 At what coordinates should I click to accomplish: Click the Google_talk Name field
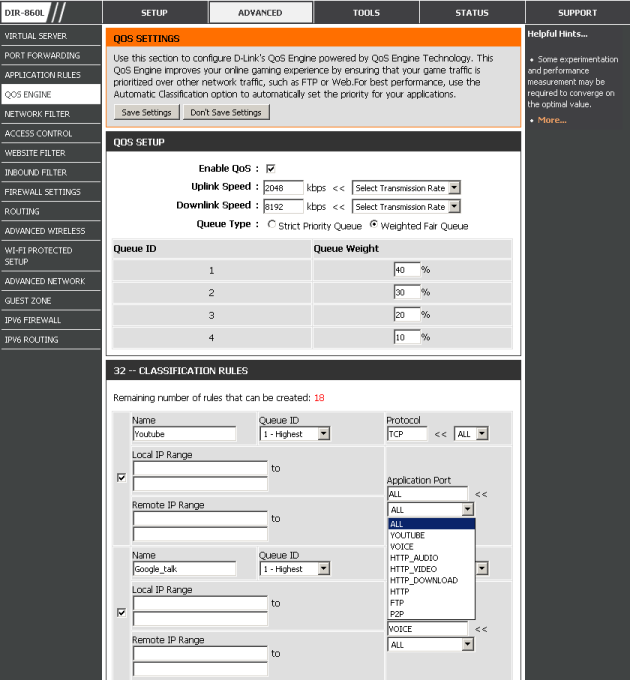184,569
